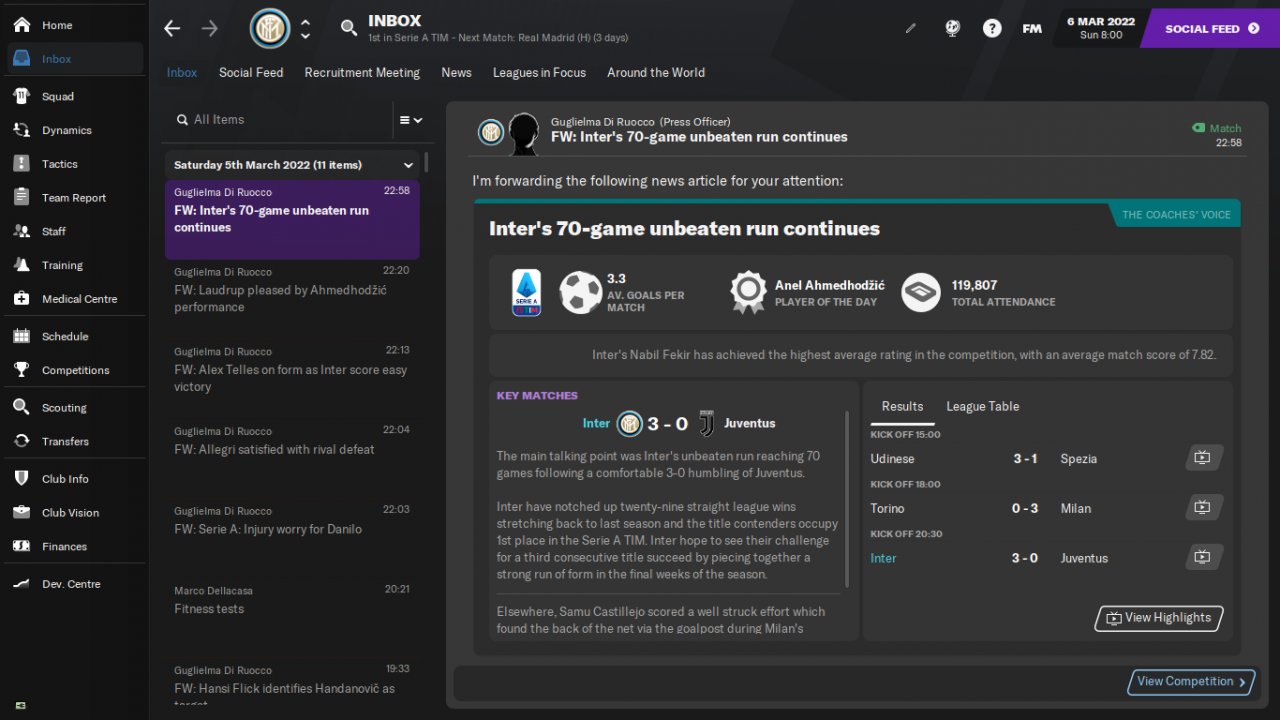Open message 'Hansi Flick identifies Handanovič'
This screenshot has height=720, width=1280.
[292, 682]
